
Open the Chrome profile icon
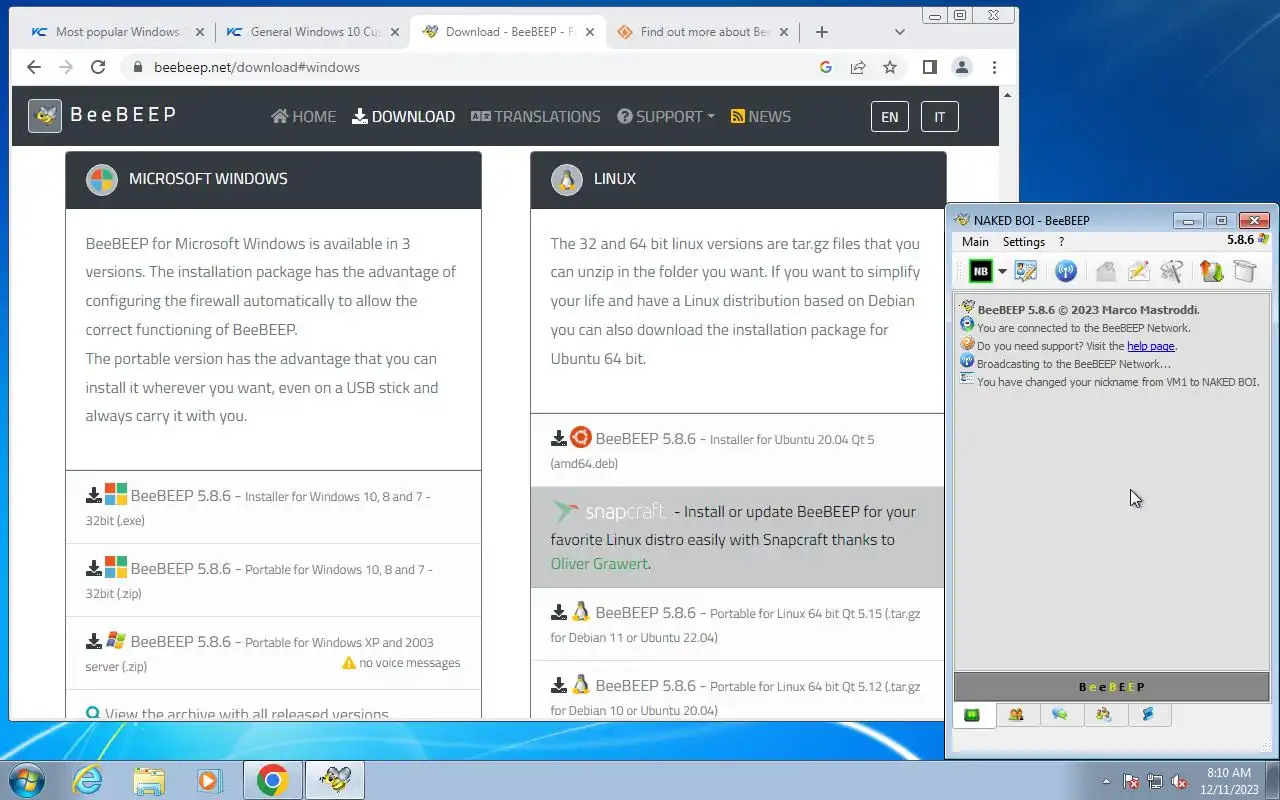[x=962, y=67]
